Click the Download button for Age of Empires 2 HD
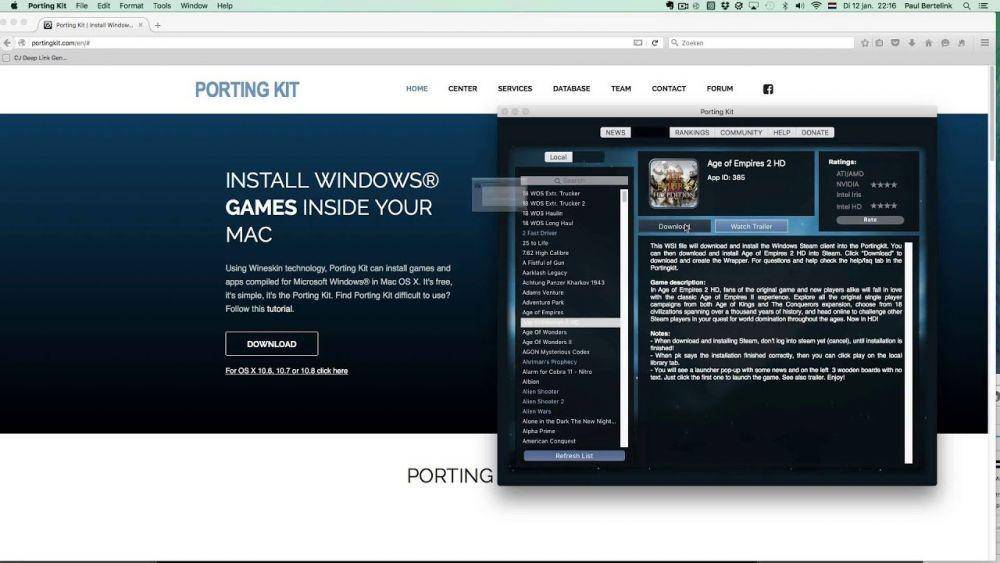 click(675, 226)
